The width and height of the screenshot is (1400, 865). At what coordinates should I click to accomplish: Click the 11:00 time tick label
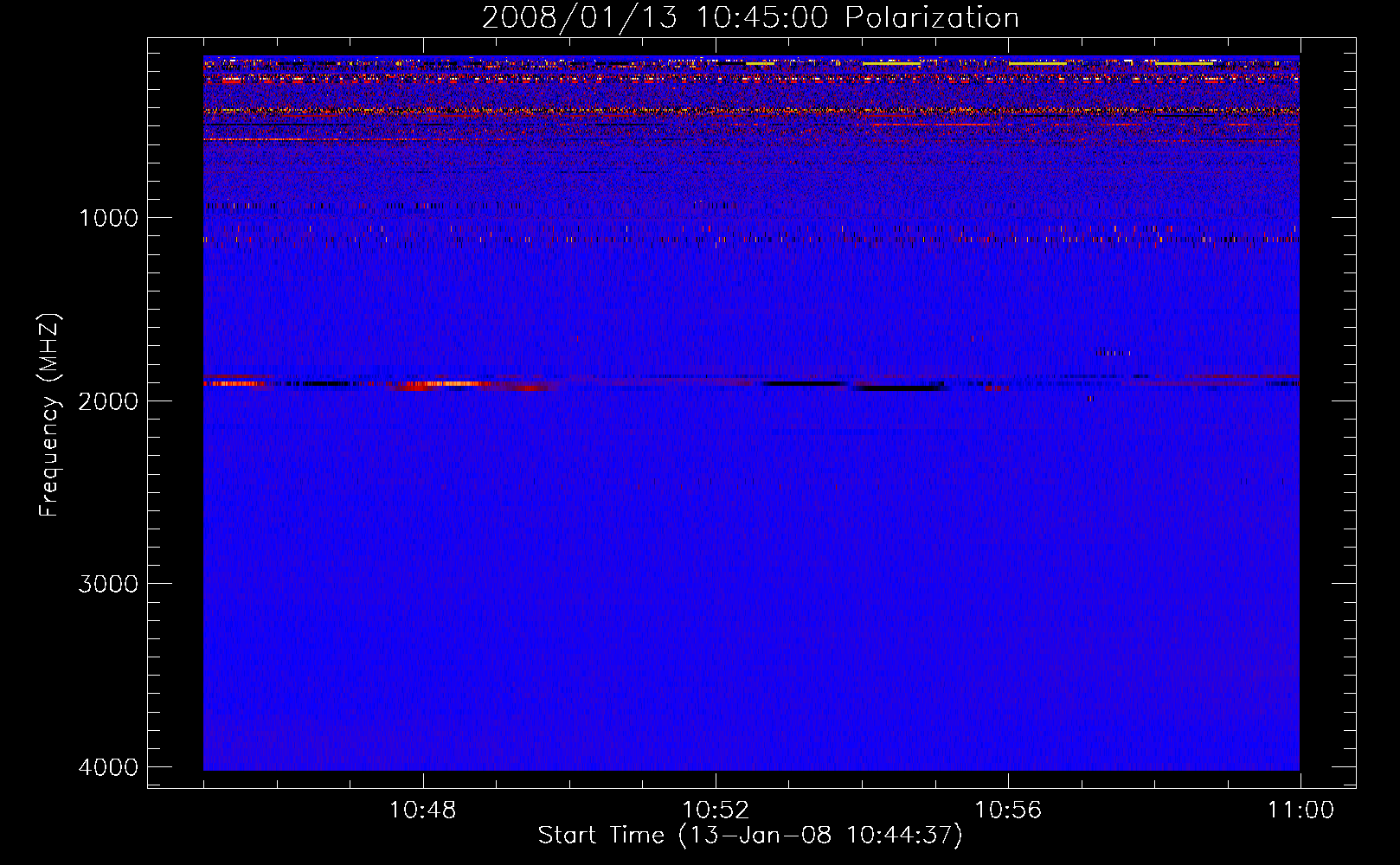1300,811
